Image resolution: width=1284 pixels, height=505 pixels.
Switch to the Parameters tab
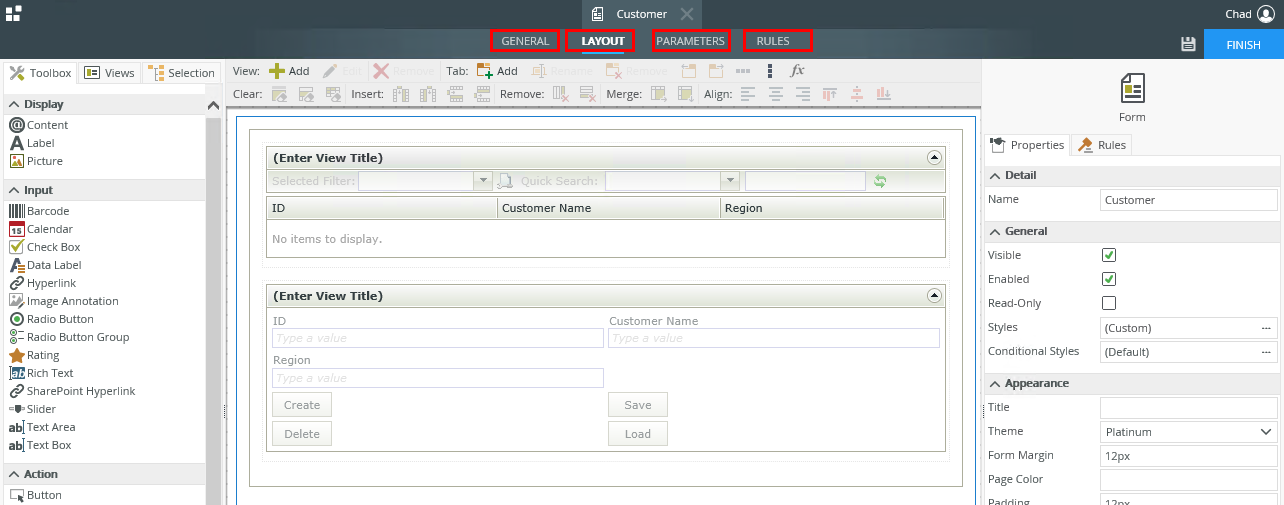pos(690,41)
